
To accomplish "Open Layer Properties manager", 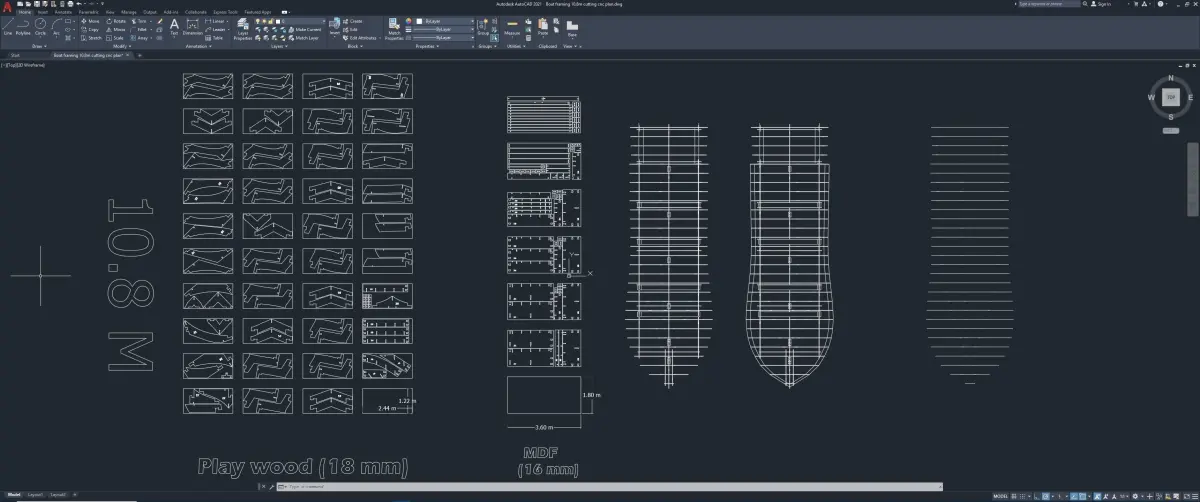I will click(243, 29).
